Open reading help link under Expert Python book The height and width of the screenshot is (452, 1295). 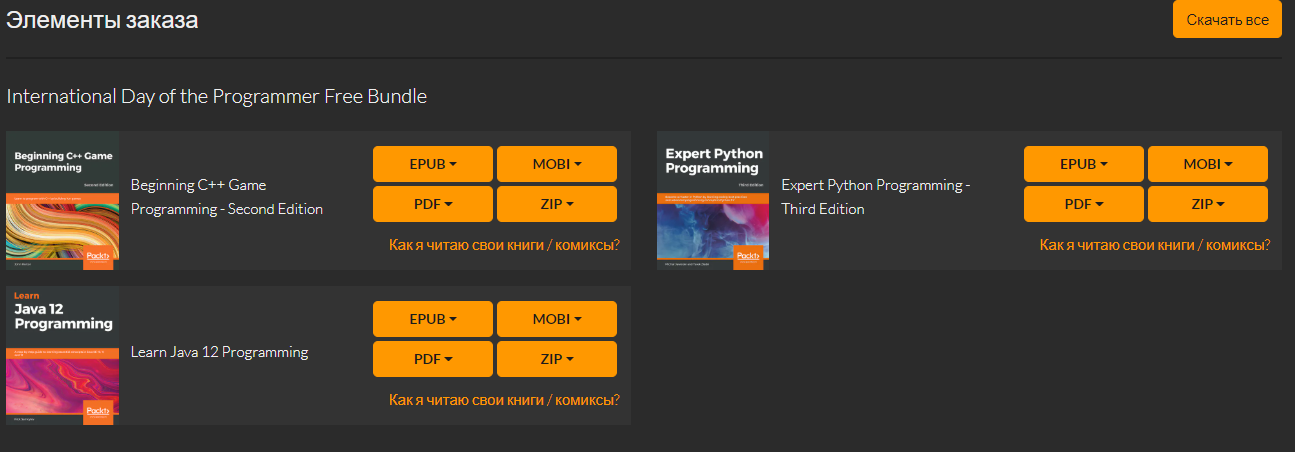[1155, 245]
